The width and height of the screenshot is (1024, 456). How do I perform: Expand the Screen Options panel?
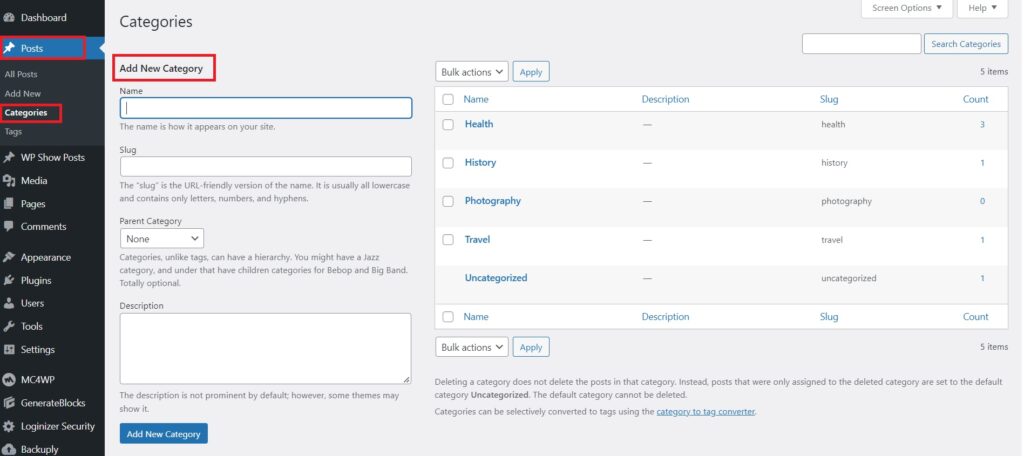coord(906,8)
